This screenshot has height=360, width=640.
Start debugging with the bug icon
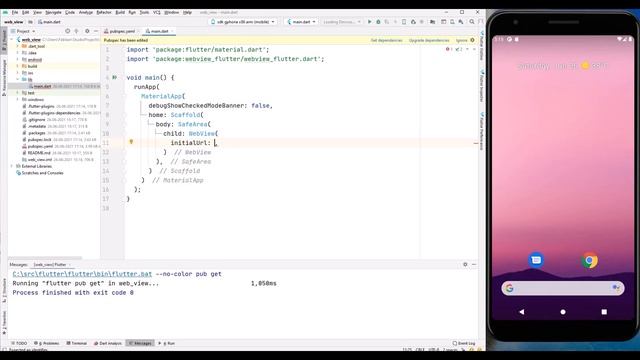pyautogui.click(x=378, y=22)
